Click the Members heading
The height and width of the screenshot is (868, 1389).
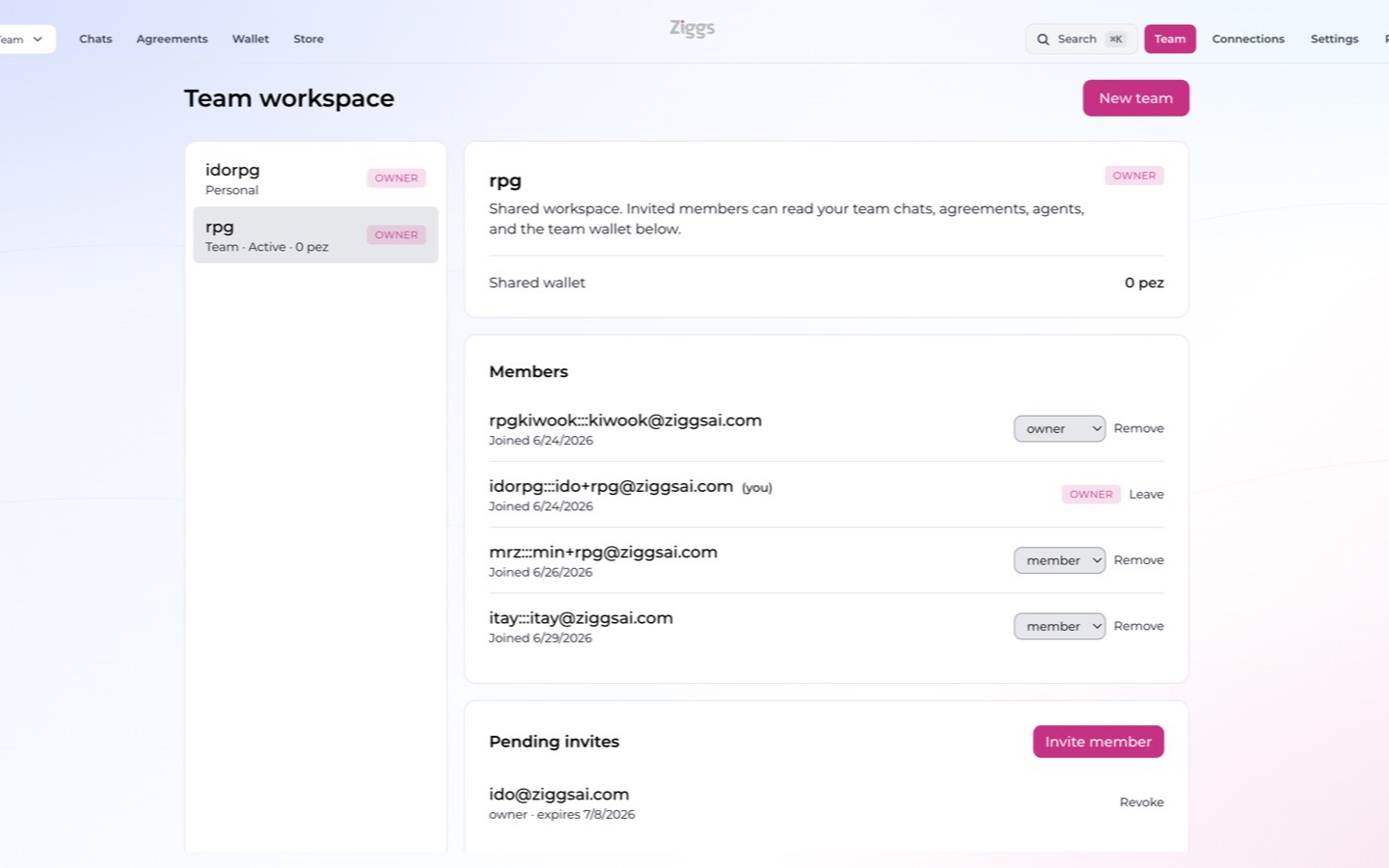pos(529,372)
